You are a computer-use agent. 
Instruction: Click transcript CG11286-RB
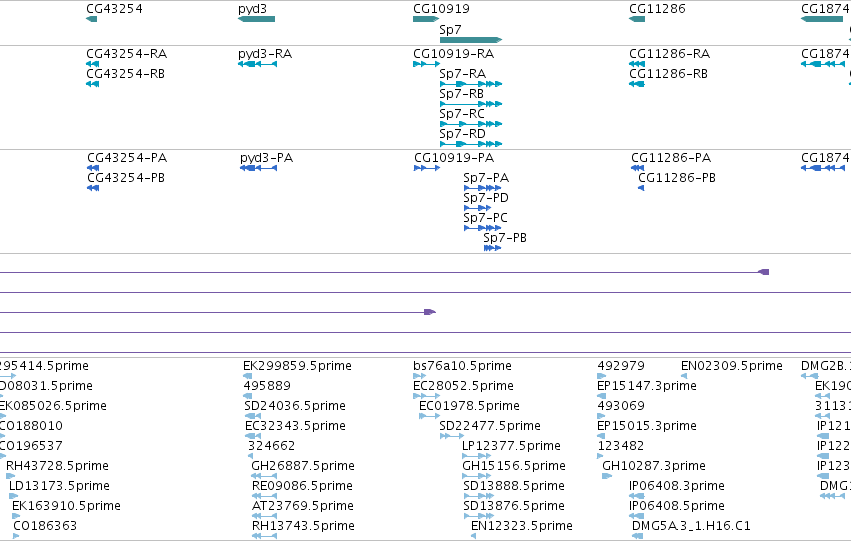pos(669,74)
